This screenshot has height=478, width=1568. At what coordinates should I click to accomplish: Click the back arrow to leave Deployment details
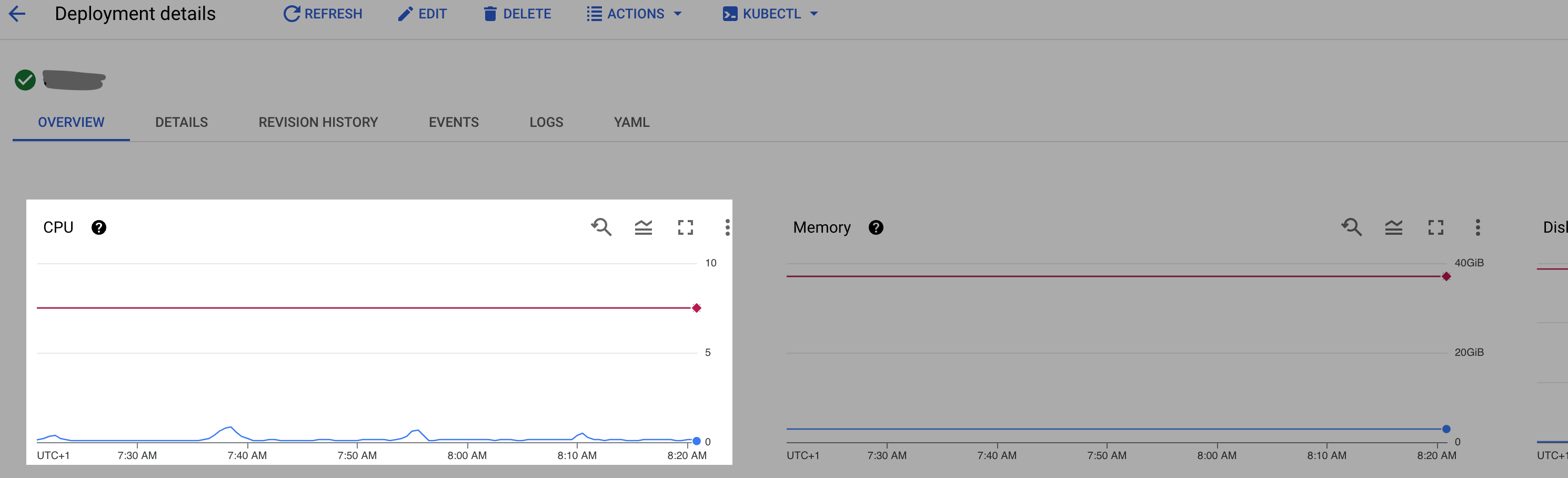coord(16,13)
